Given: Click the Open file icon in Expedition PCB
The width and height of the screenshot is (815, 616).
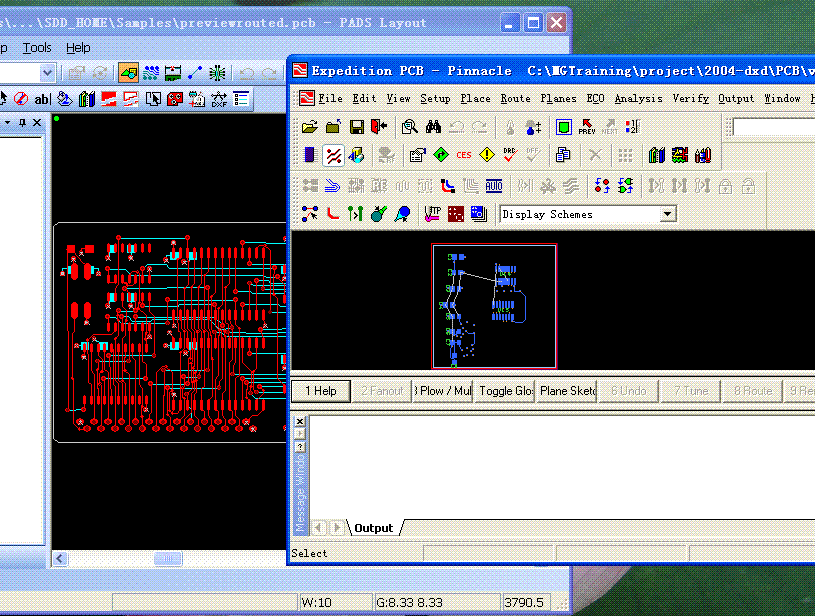Looking at the screenshot, I should (x=310, y=127).
